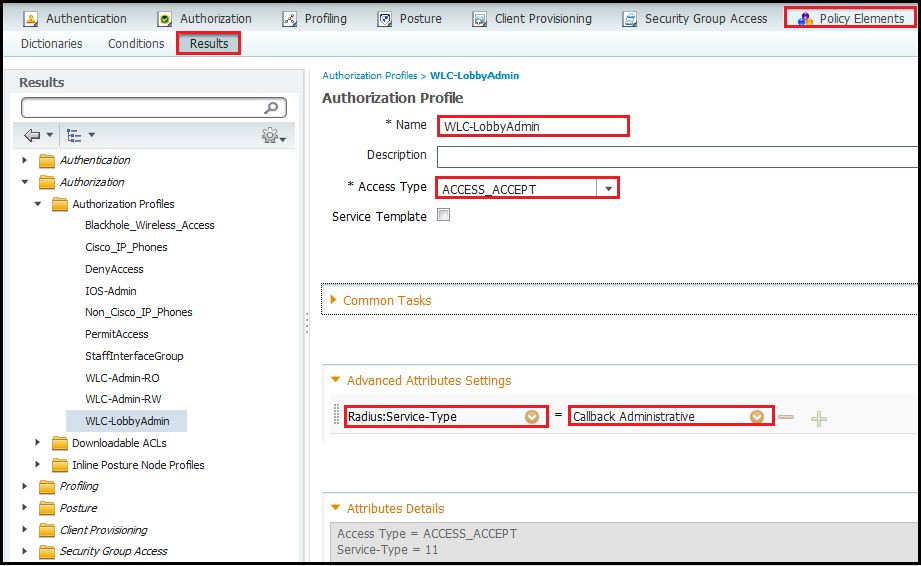Viewport: 921px width, 566px height.
Task: Click the Description input field
Action: point(677,156)
